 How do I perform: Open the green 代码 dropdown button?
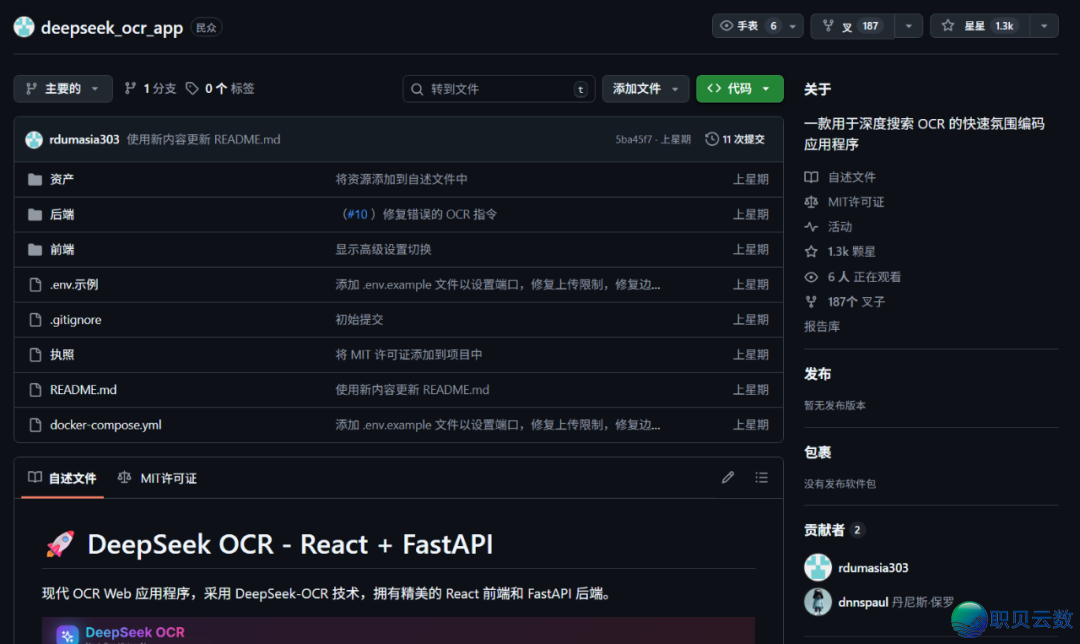[x=739, y=88]
